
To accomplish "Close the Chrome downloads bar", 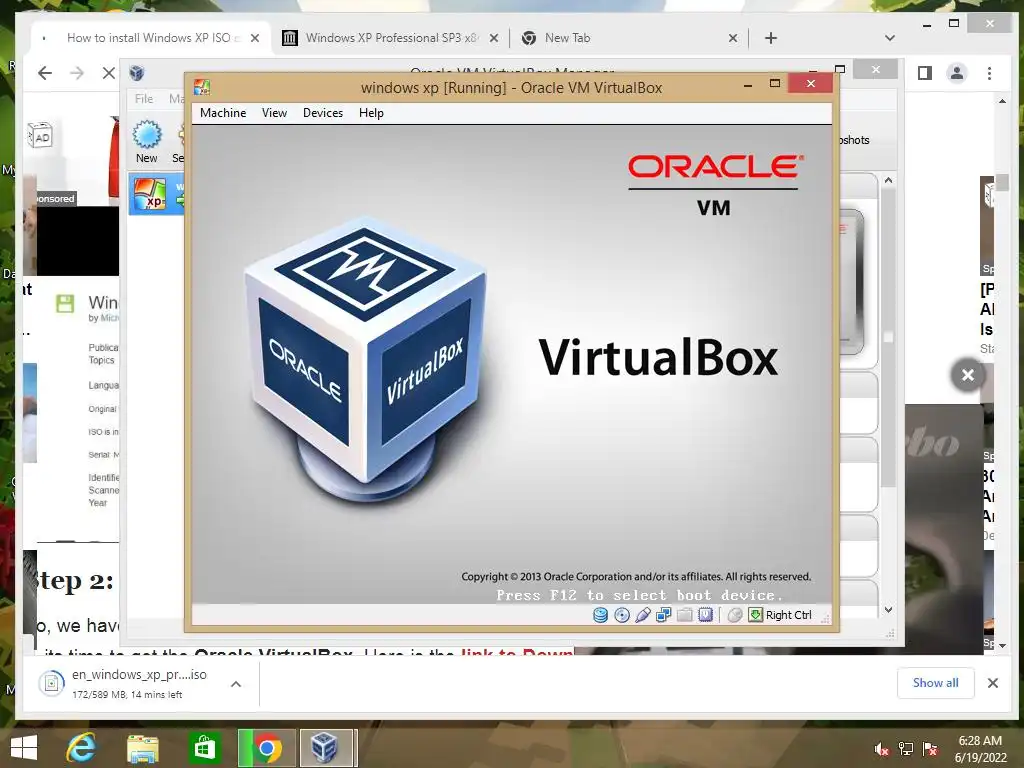I will pos(993,683).
